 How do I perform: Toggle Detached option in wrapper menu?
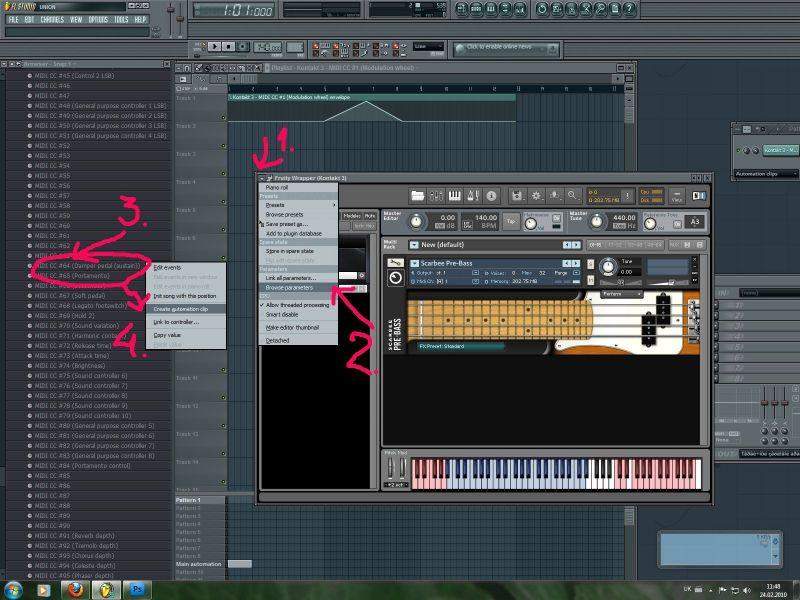click(277, 339)
